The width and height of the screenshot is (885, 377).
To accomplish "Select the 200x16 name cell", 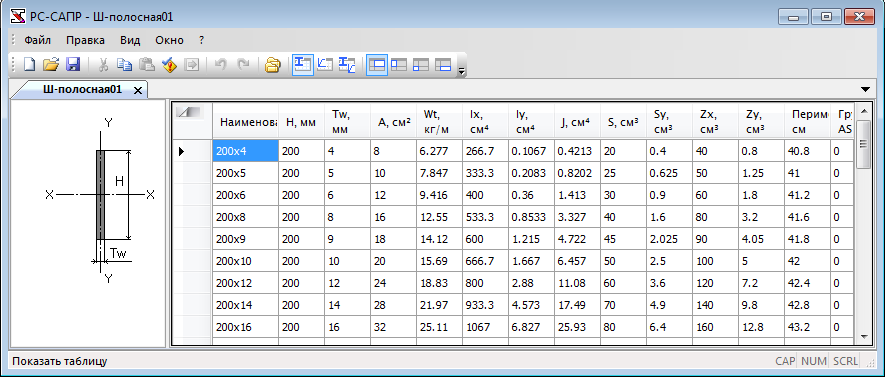I will [246, 327].
